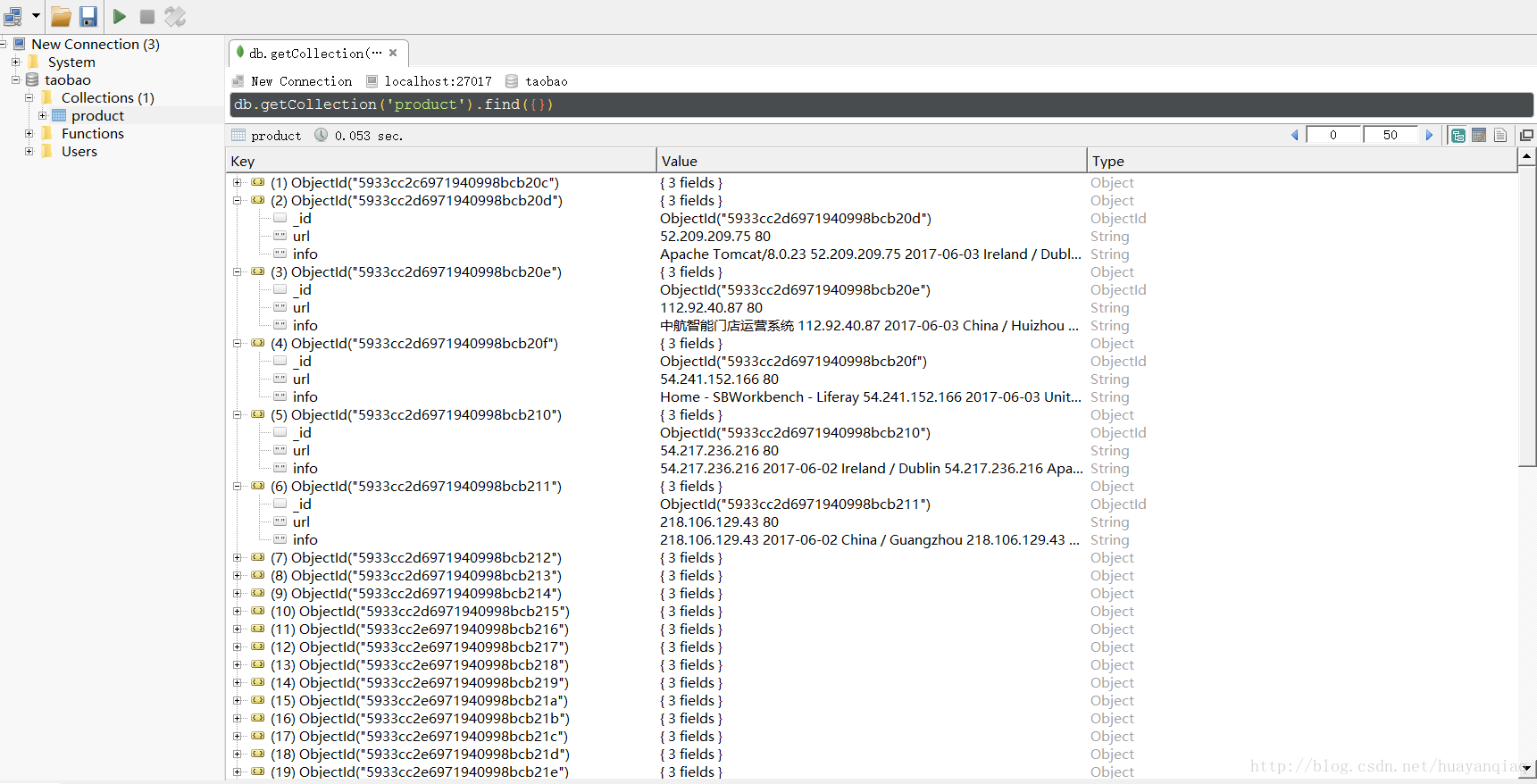The image size is (1537, 784).
Task: Click the Type column header
Action: click(1302, 161)
